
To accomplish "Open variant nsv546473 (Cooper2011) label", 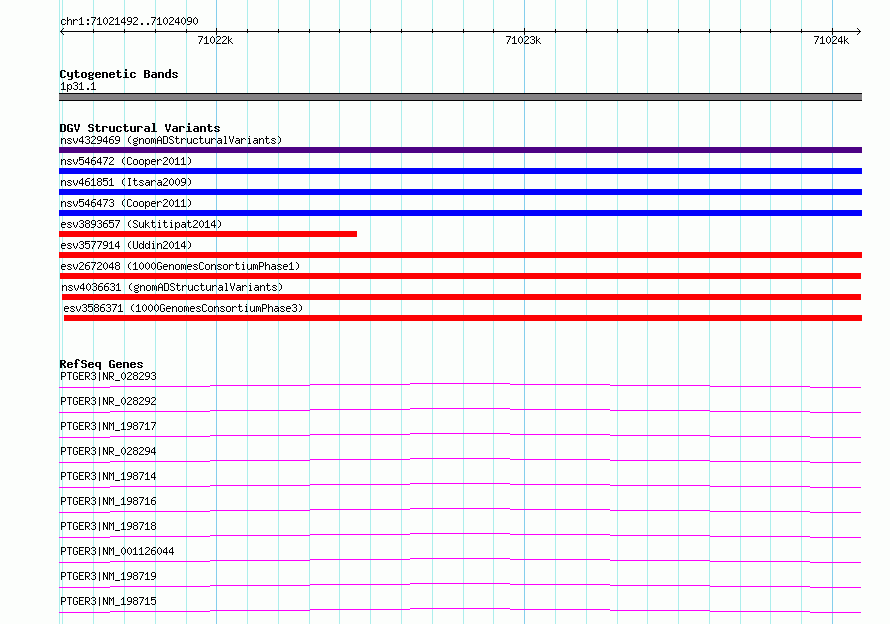I will click(126, 203).
